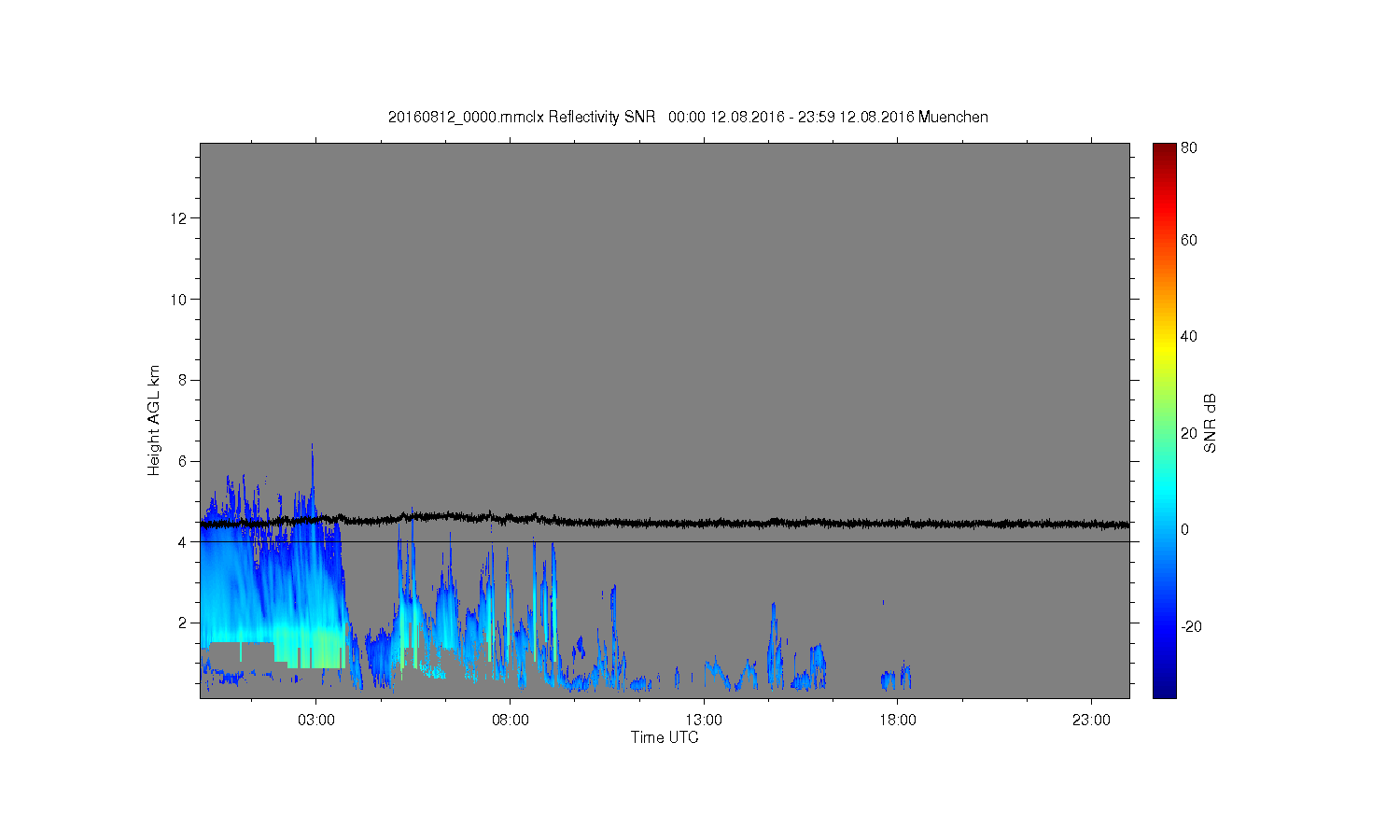Select the 'Time UTC' axis label

click(665, 737)
